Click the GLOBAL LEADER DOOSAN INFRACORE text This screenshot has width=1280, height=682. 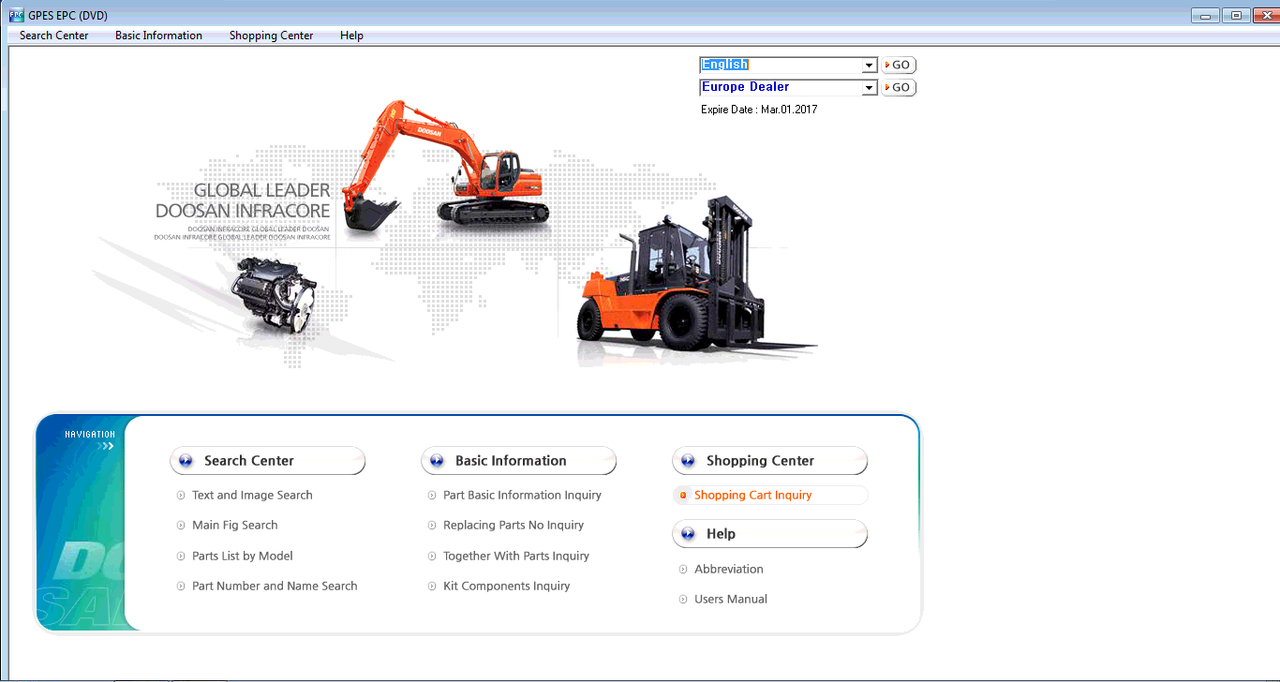(x=243, y=200)
